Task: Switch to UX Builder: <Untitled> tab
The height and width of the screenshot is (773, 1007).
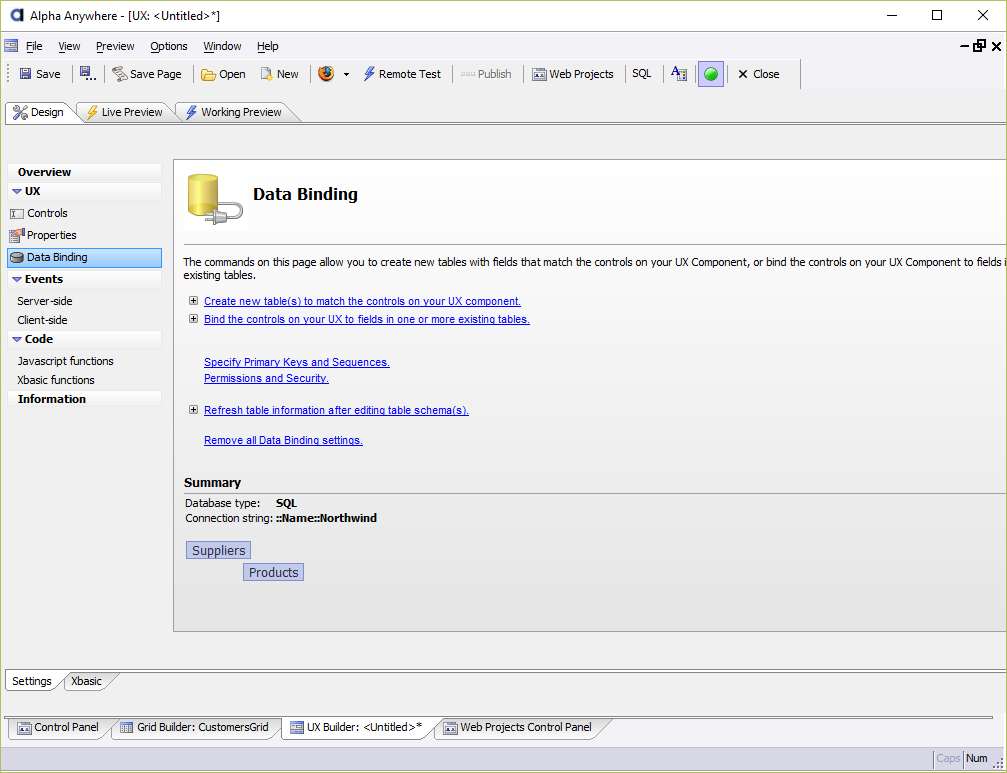Action: pyautogui.click(x=356, y=727)
